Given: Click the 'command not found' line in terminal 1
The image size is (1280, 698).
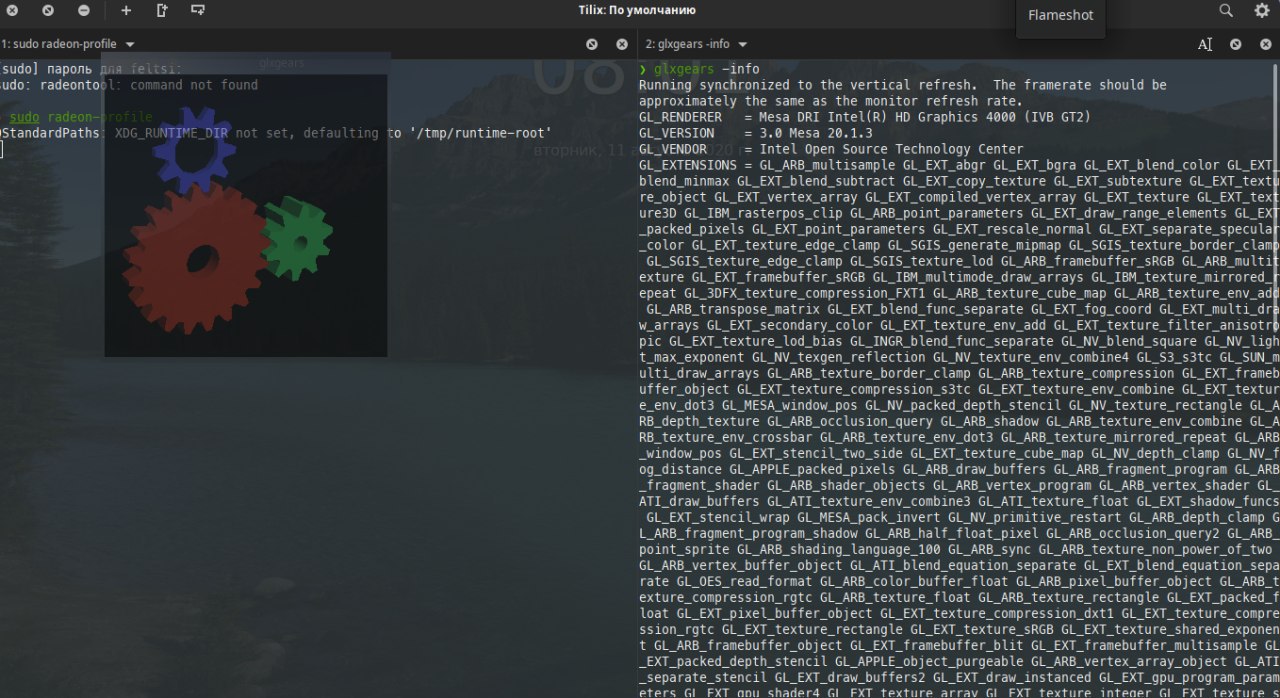Looking at the screenshot, I should click(129, 85).
